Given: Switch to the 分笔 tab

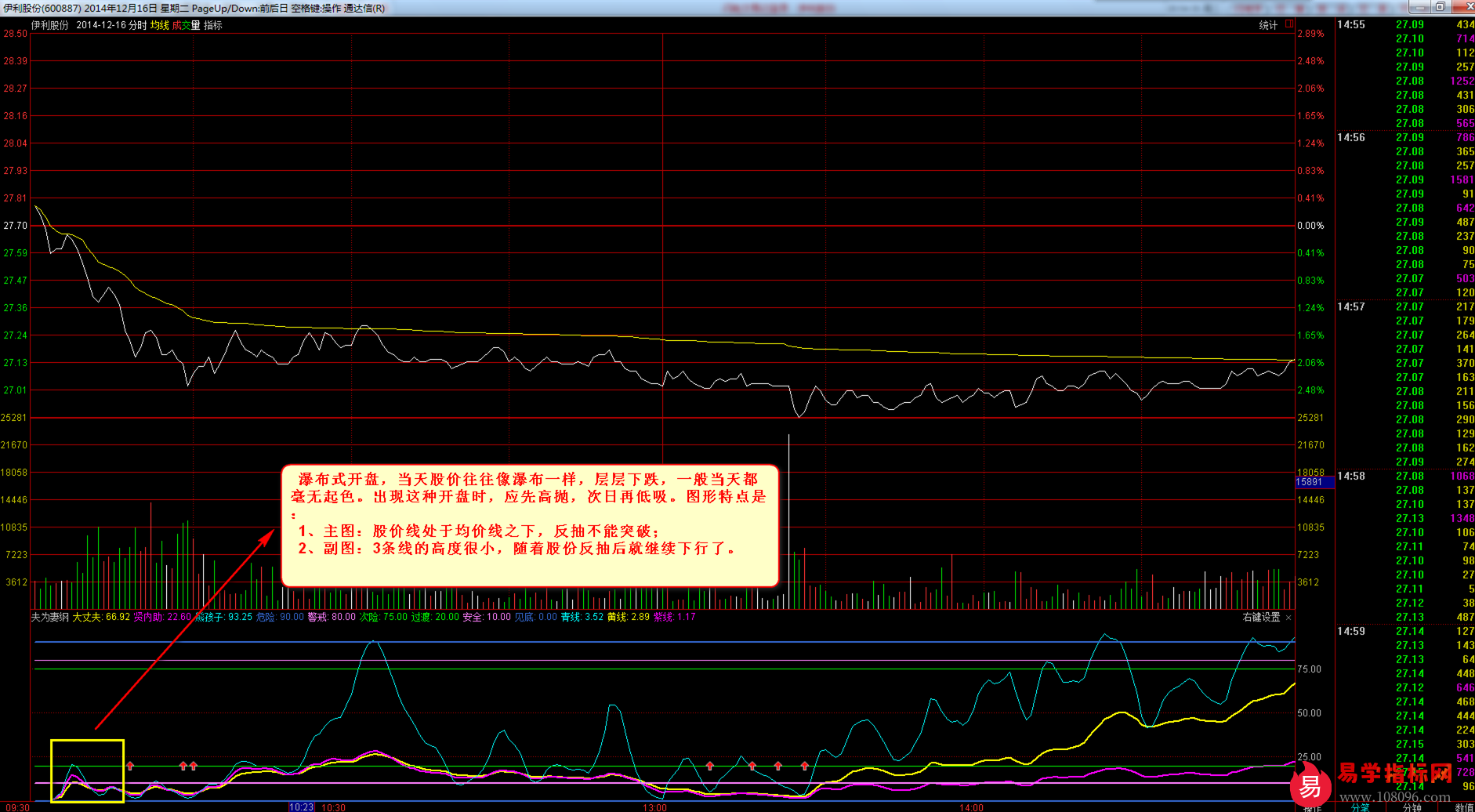Looking at the screenshot, I should coord(1360,807).
